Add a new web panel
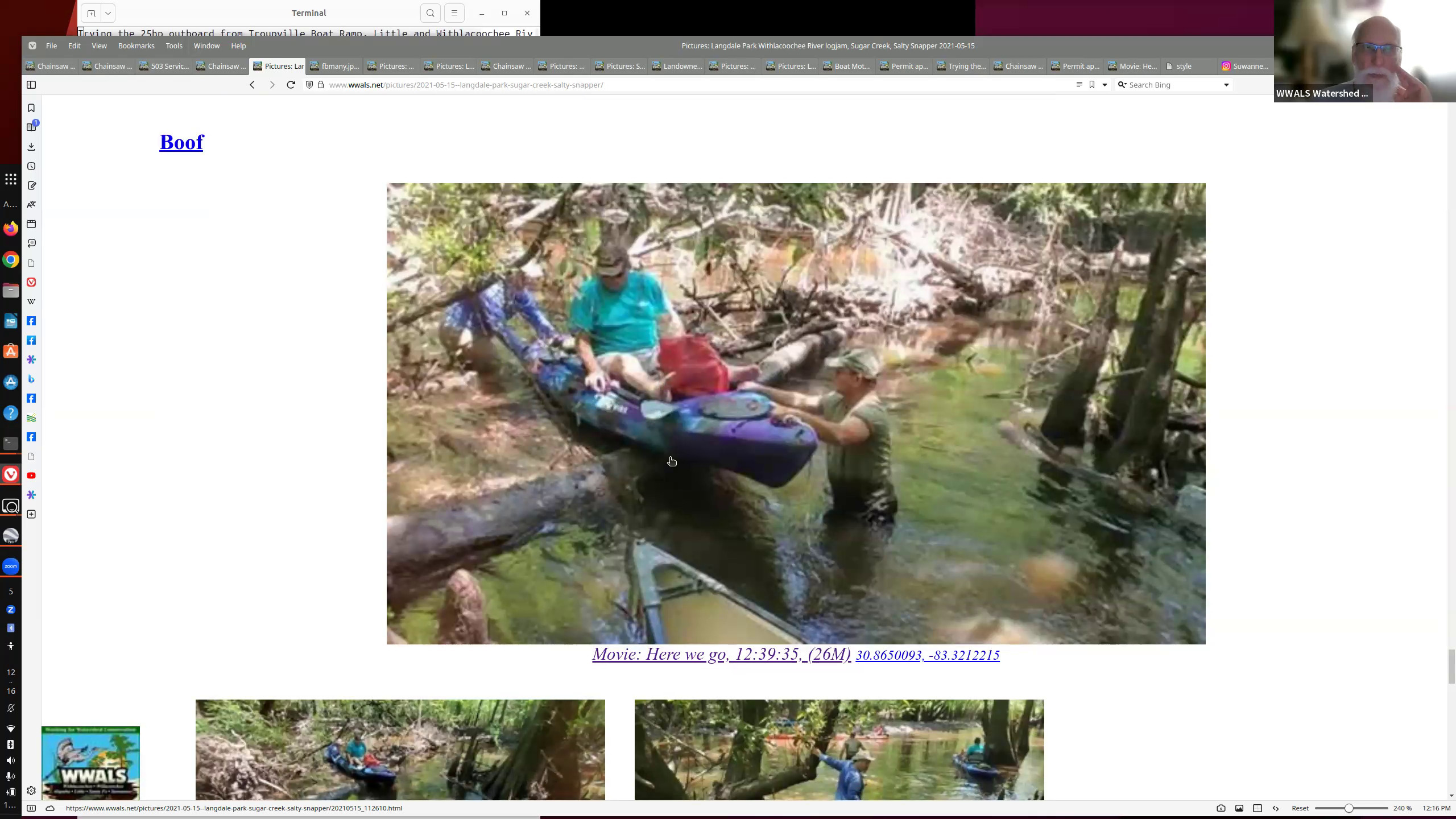 (31, 514)
